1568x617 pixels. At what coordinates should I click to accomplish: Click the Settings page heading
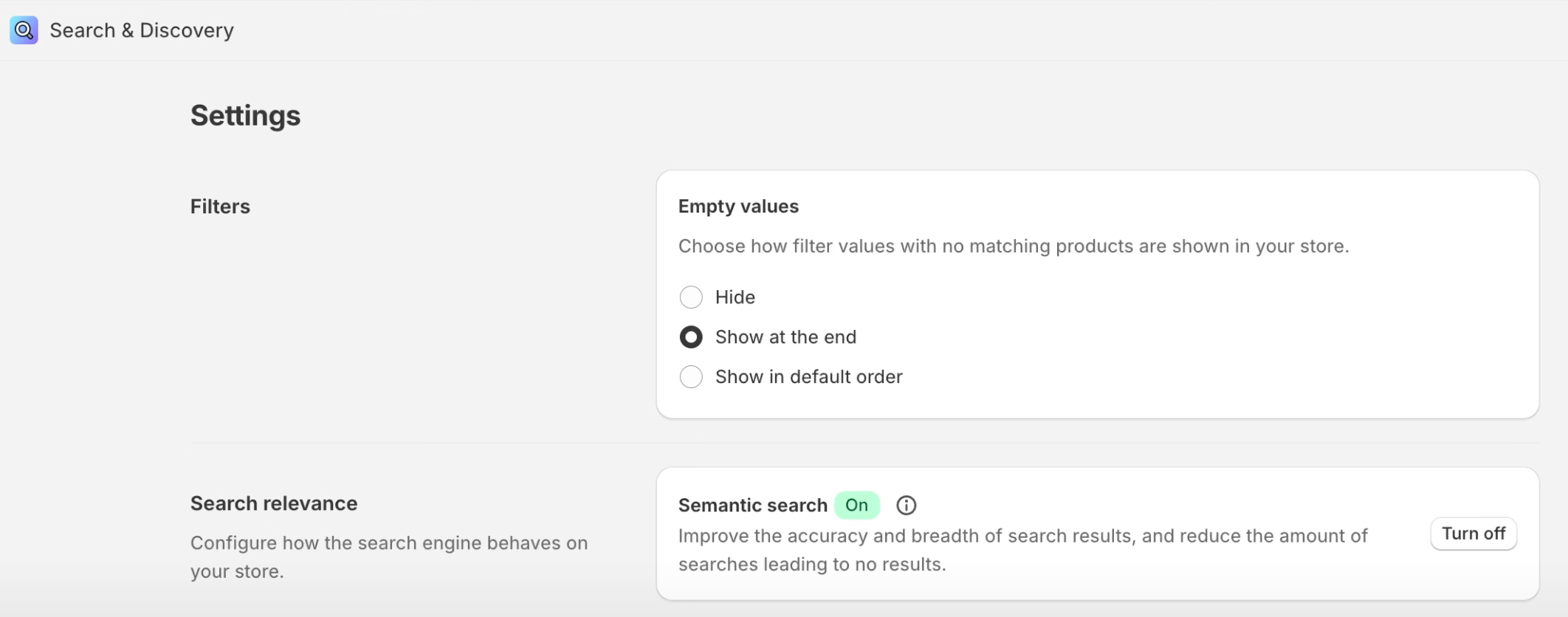click(245, 116)
